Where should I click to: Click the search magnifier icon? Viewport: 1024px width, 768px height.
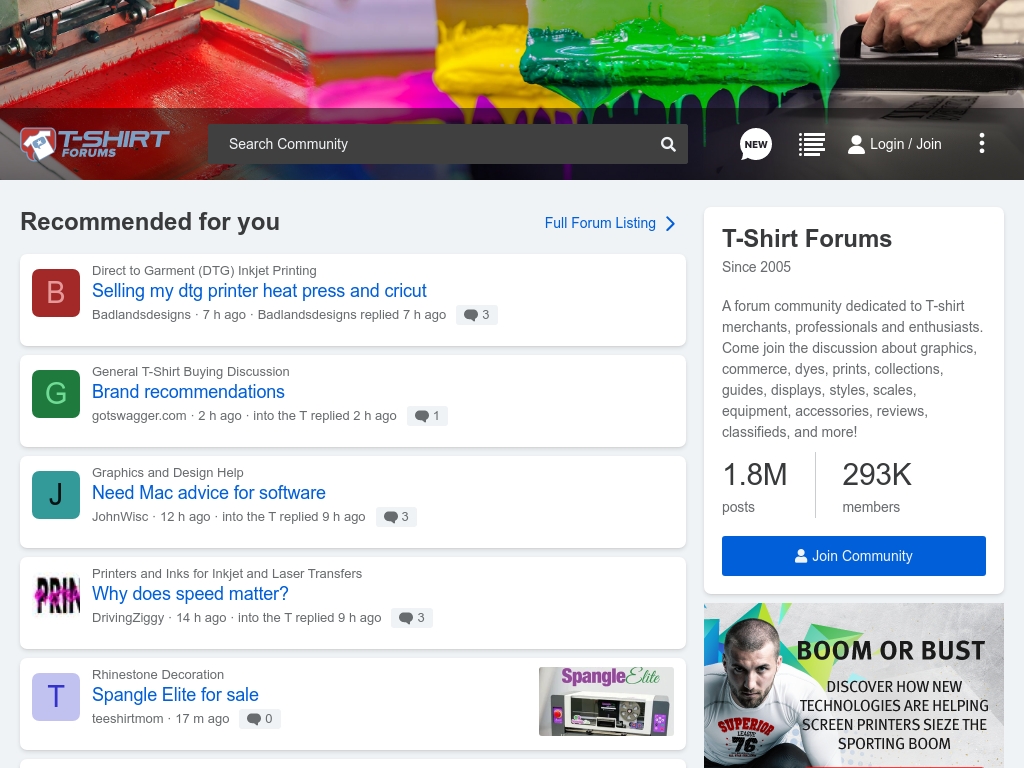[668, 144]
